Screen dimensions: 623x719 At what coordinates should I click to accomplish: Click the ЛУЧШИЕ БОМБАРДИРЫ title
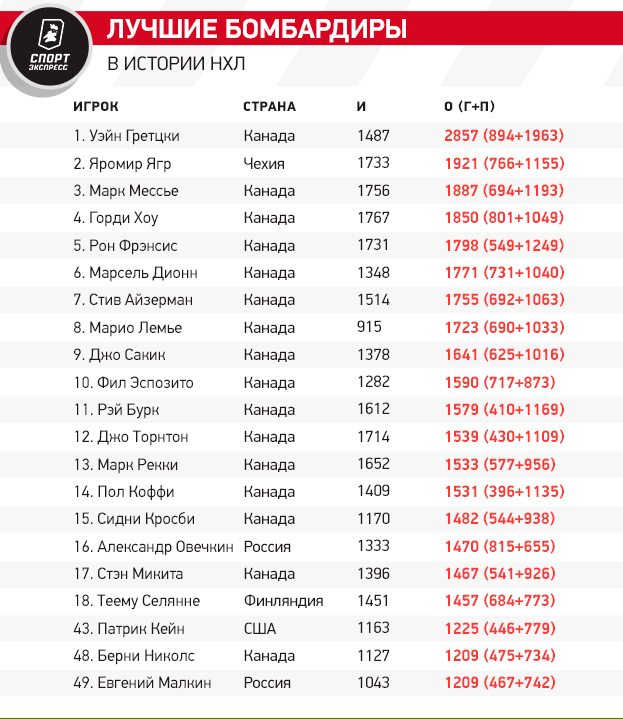(x=257, y=30)
